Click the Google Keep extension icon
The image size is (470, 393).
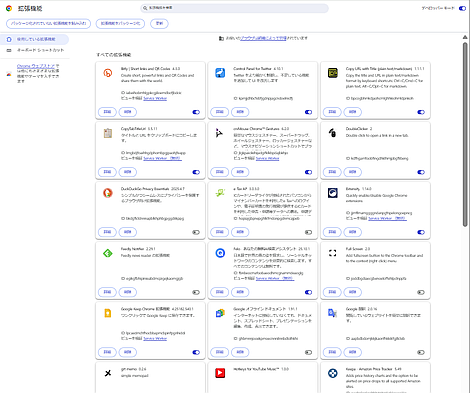coord(108,313)
